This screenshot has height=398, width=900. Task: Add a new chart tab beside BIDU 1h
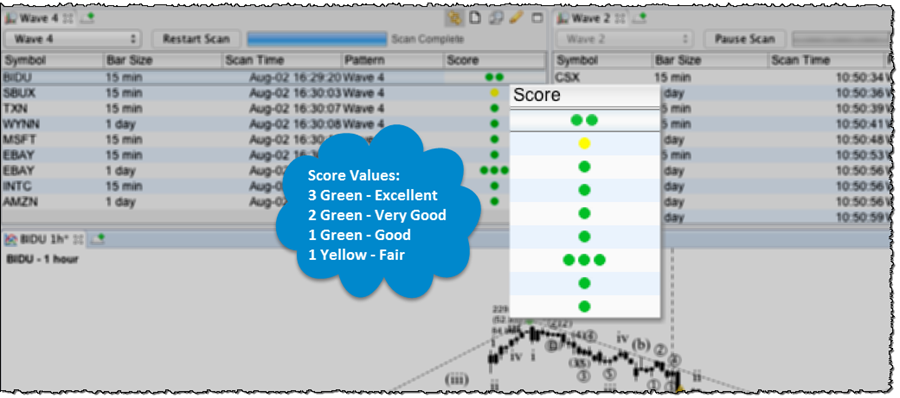pyautogui.click(x=98, y=238)
